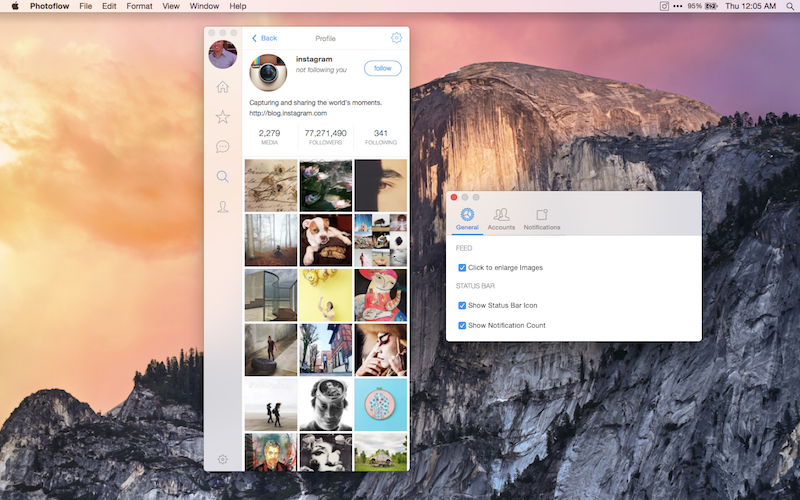Screen dimensions: 800x500
Task: Follow the instagram account
Action: [x=383, y=68]
